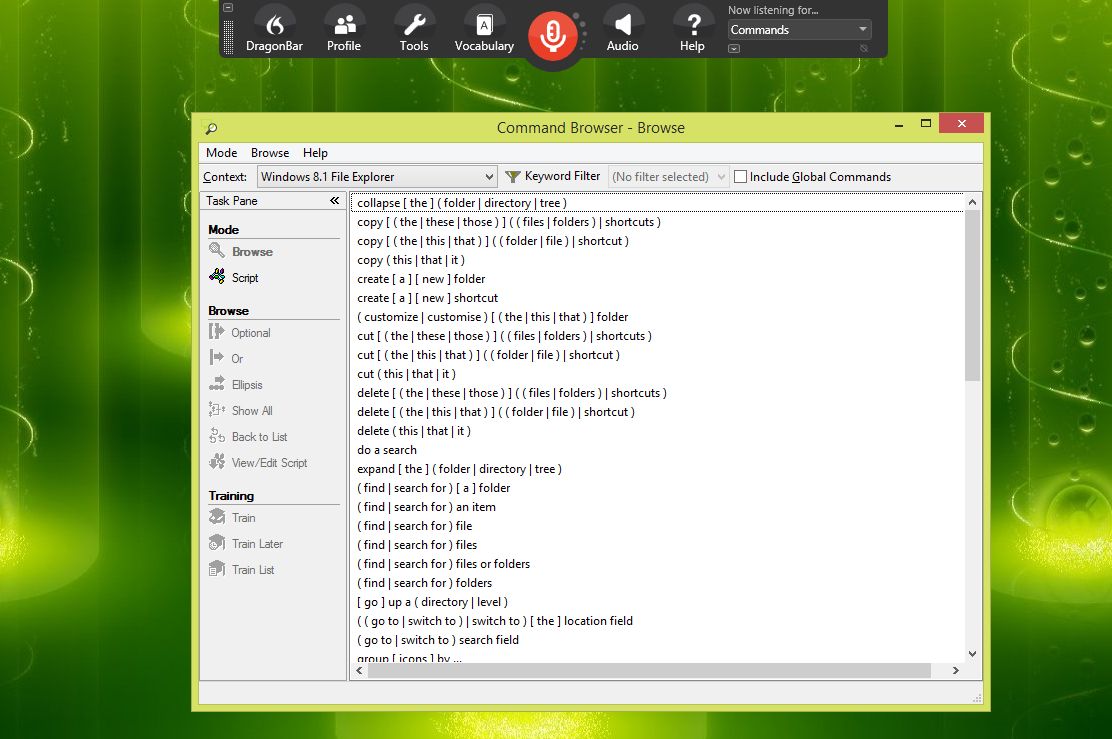Select the '[ the ] location field' command row
This screenshot has height=739, width=1112.
pyautogui.click(x=657, y=621)
